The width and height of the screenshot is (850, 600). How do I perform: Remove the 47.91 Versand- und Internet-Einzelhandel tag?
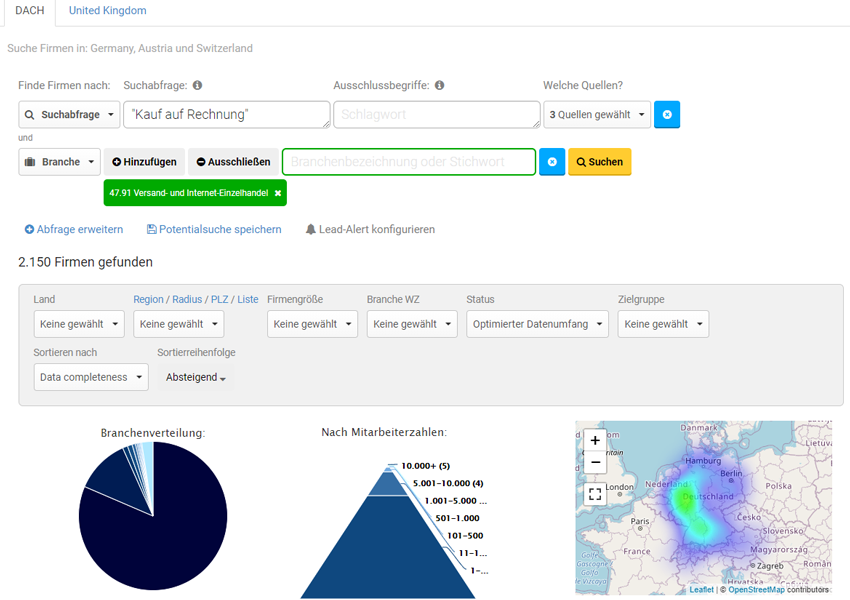[x=278, y=193]
